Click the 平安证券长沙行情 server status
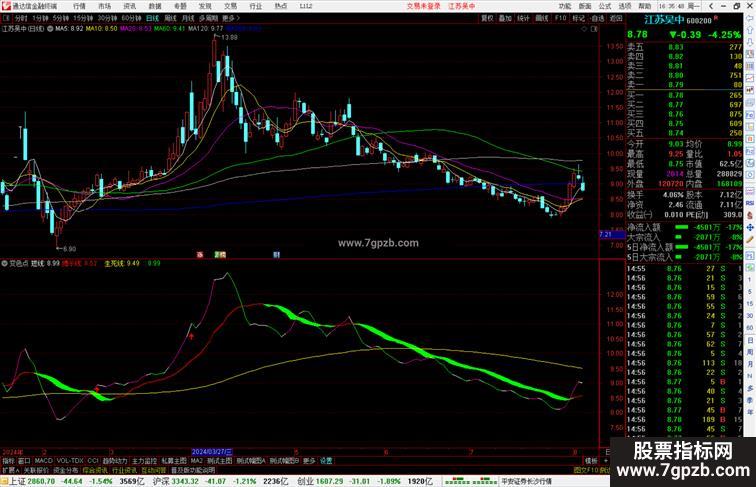The image size is (756, 487). pyautogui.click(x=526, y=481)
